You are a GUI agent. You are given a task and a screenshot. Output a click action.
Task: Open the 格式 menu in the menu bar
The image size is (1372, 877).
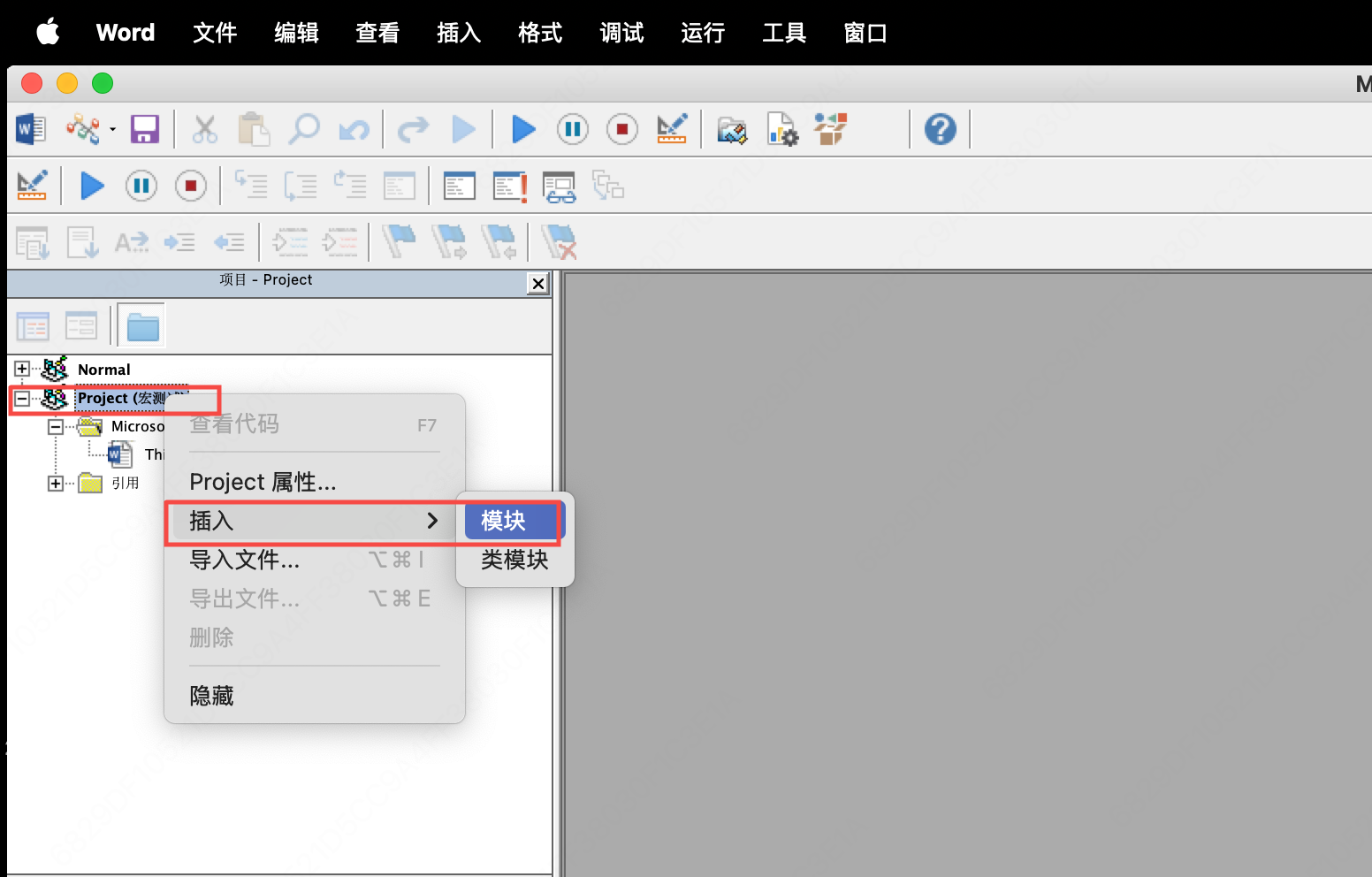pyautogui.click(x=540, y=33)
